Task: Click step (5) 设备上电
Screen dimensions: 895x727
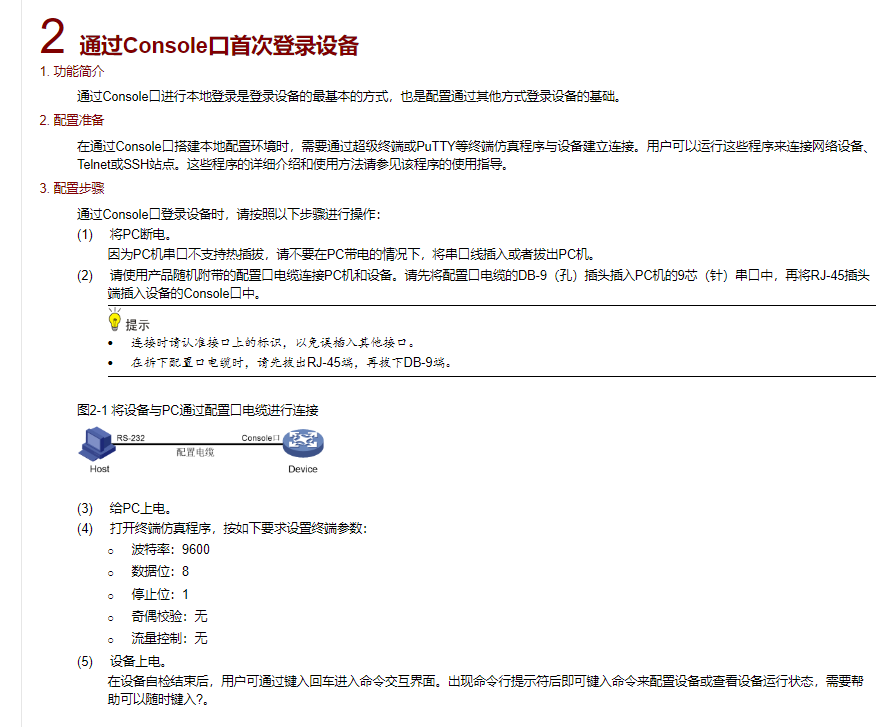Action: point(122,661)
